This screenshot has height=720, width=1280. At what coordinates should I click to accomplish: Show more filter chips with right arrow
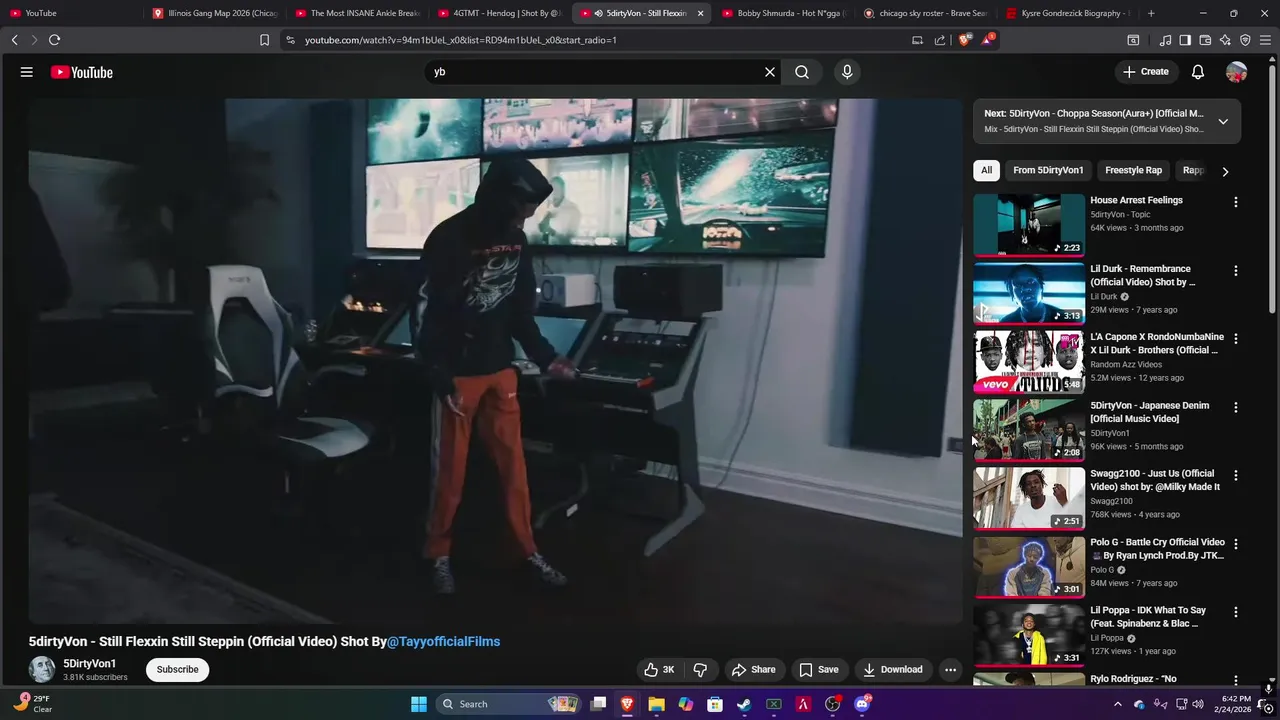pos(1225,171)
